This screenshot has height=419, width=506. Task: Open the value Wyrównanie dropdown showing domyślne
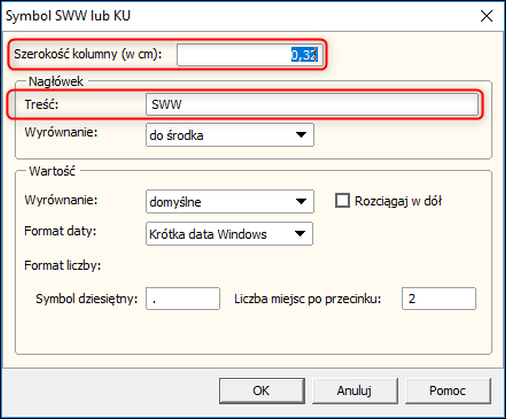(230, 201)
